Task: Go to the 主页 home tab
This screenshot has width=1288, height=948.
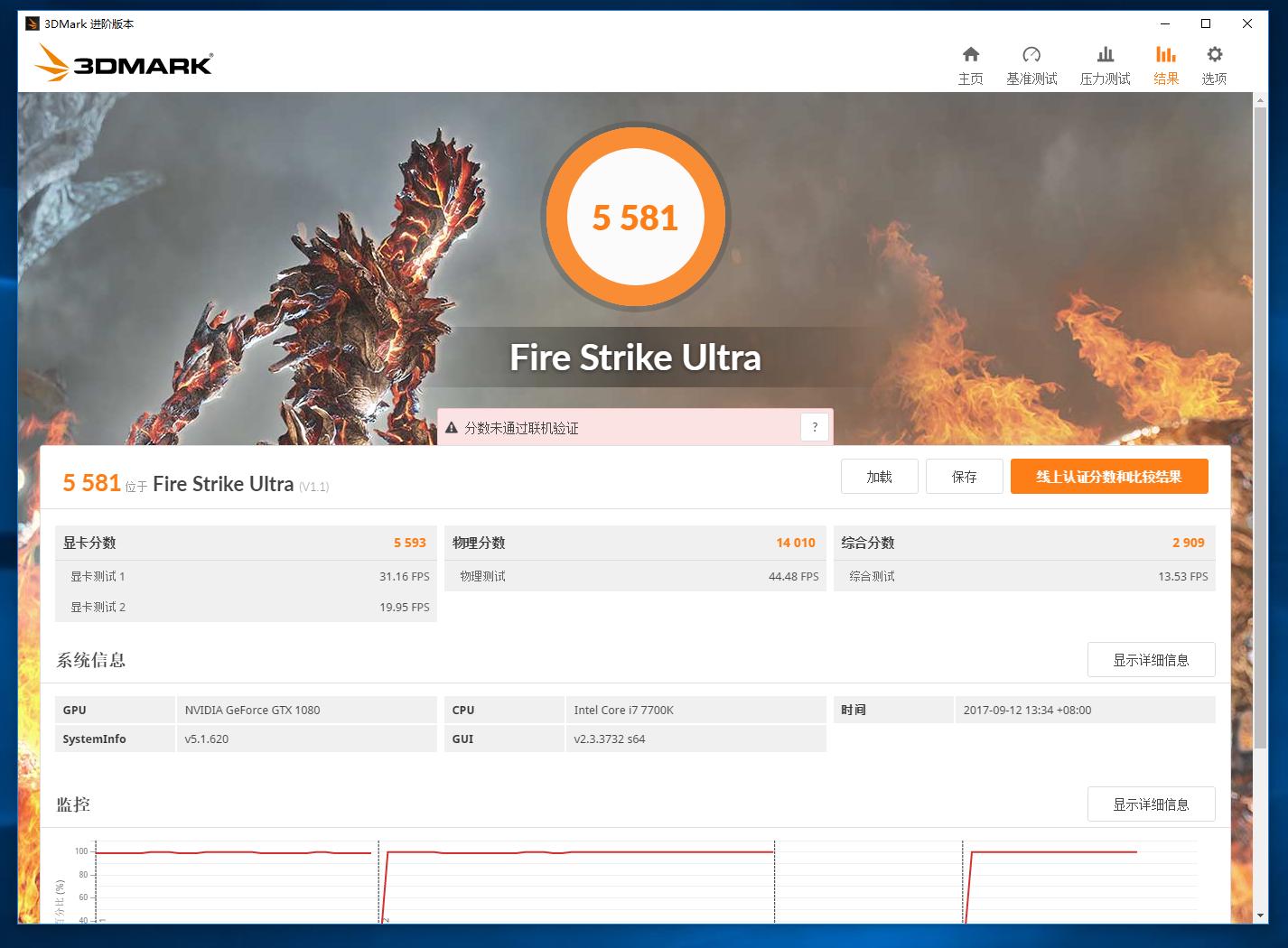Action: 970,66
